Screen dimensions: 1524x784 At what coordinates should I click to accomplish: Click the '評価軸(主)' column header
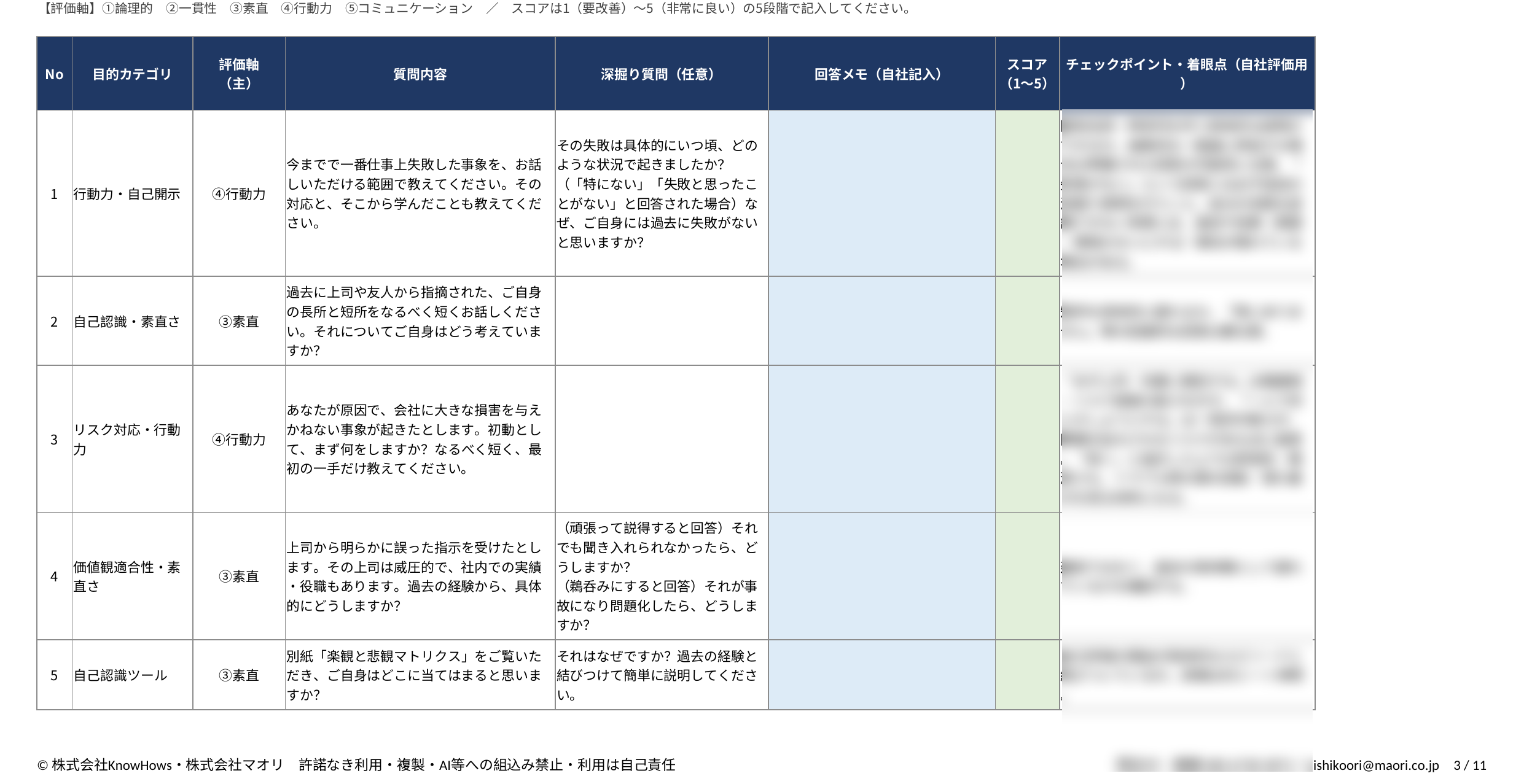click(239, 74)
